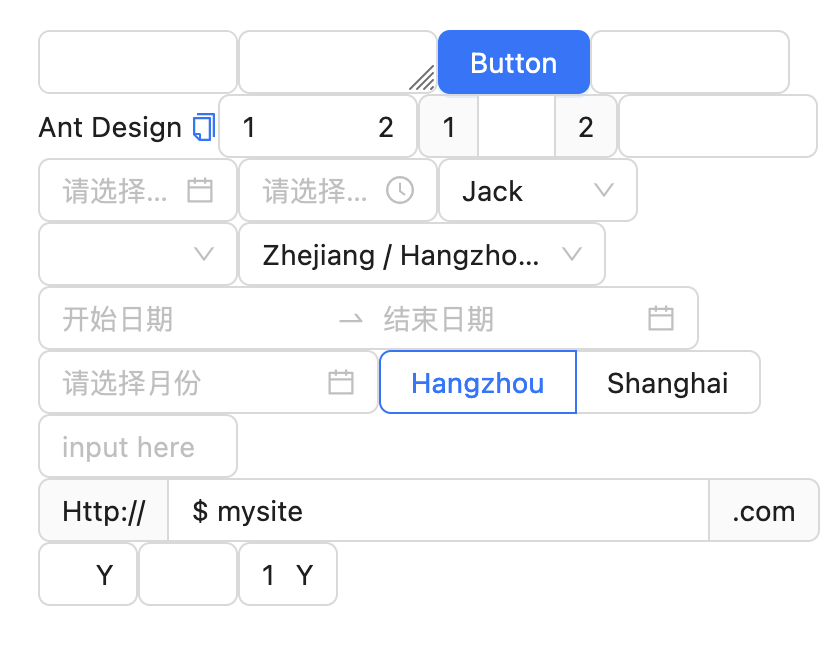Focus the 'input here' field
The height and width of the screenshot is (648, 840).
click(x=138, y=446)
